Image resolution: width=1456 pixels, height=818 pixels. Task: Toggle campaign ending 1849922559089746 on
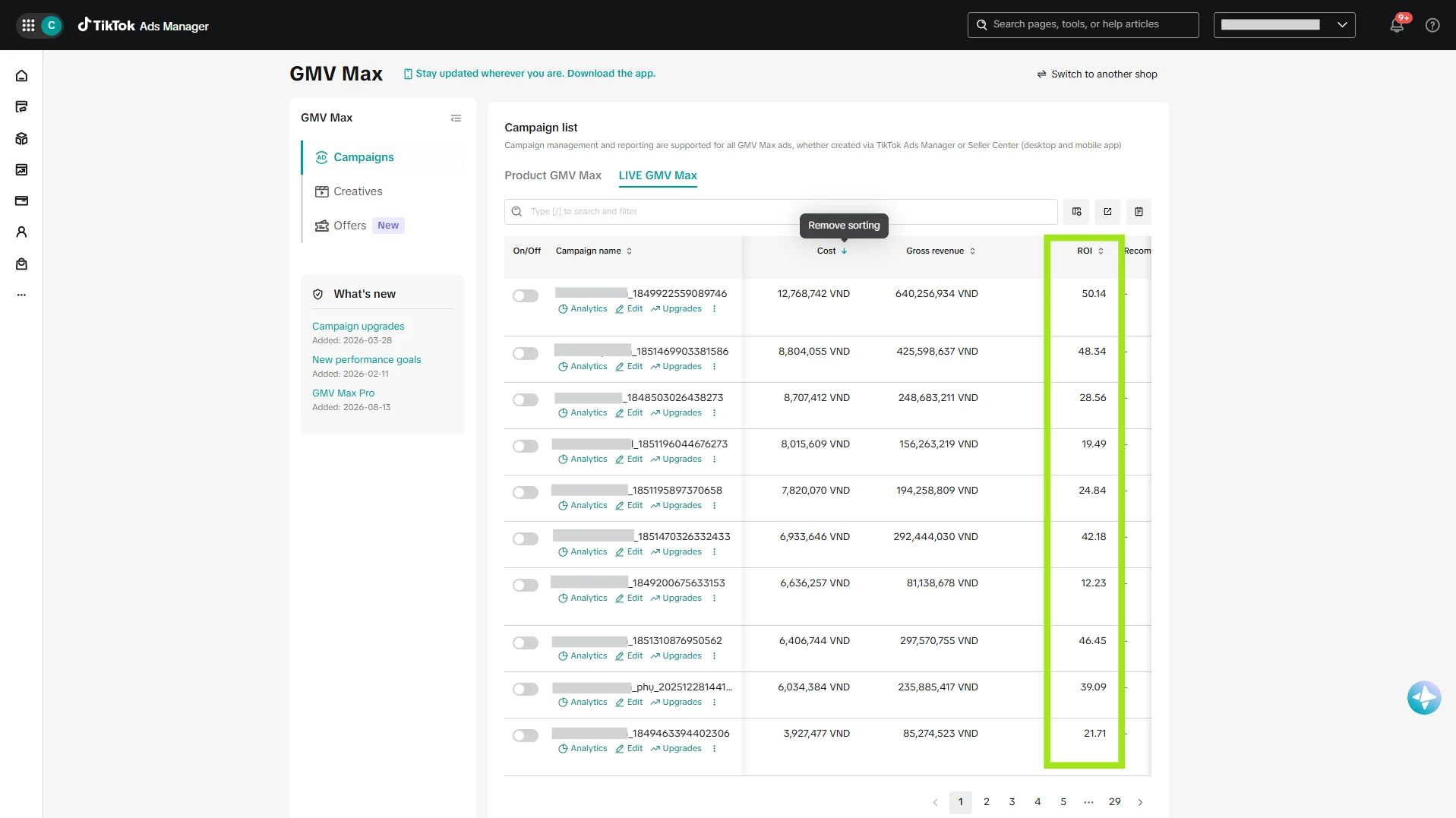(x=525, y=296)
